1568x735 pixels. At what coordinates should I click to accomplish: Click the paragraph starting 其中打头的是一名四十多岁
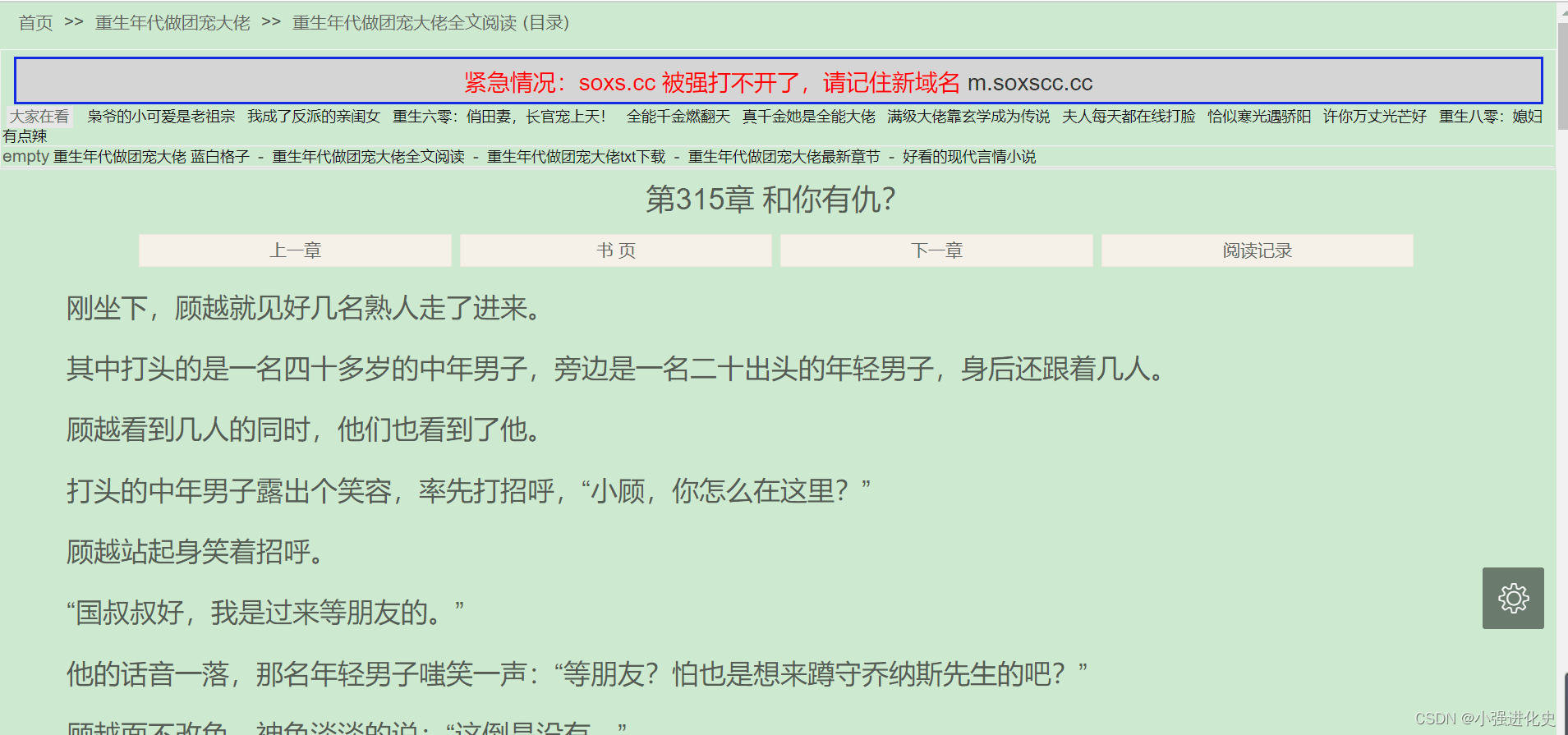point(615,369)
